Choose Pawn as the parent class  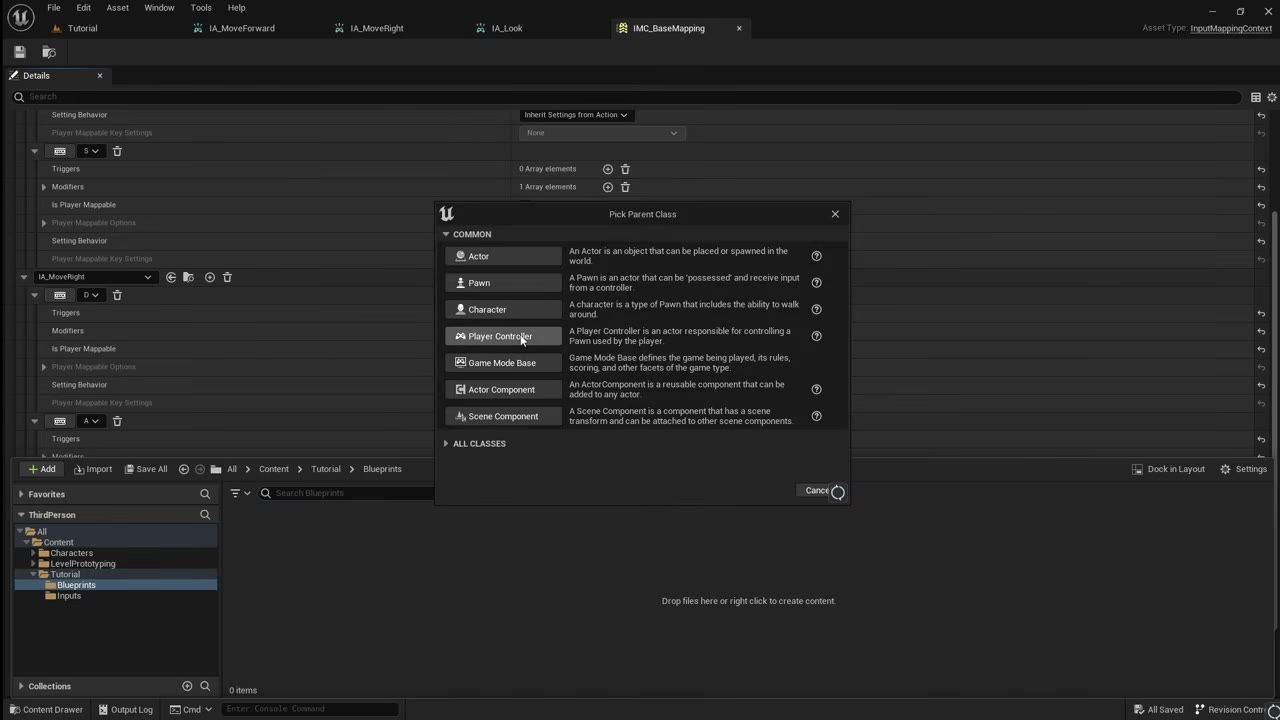coord(503,283)
